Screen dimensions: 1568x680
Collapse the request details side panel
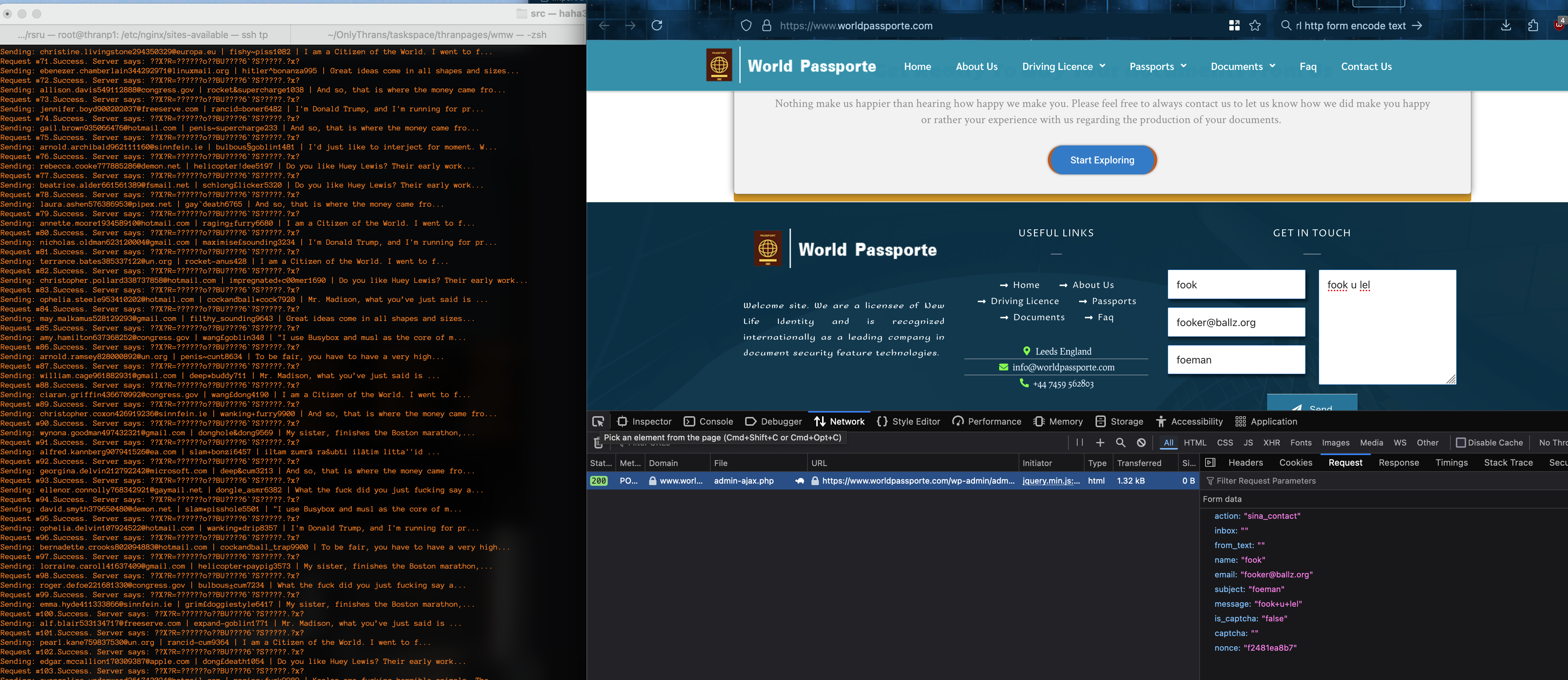coord(1210,463)
